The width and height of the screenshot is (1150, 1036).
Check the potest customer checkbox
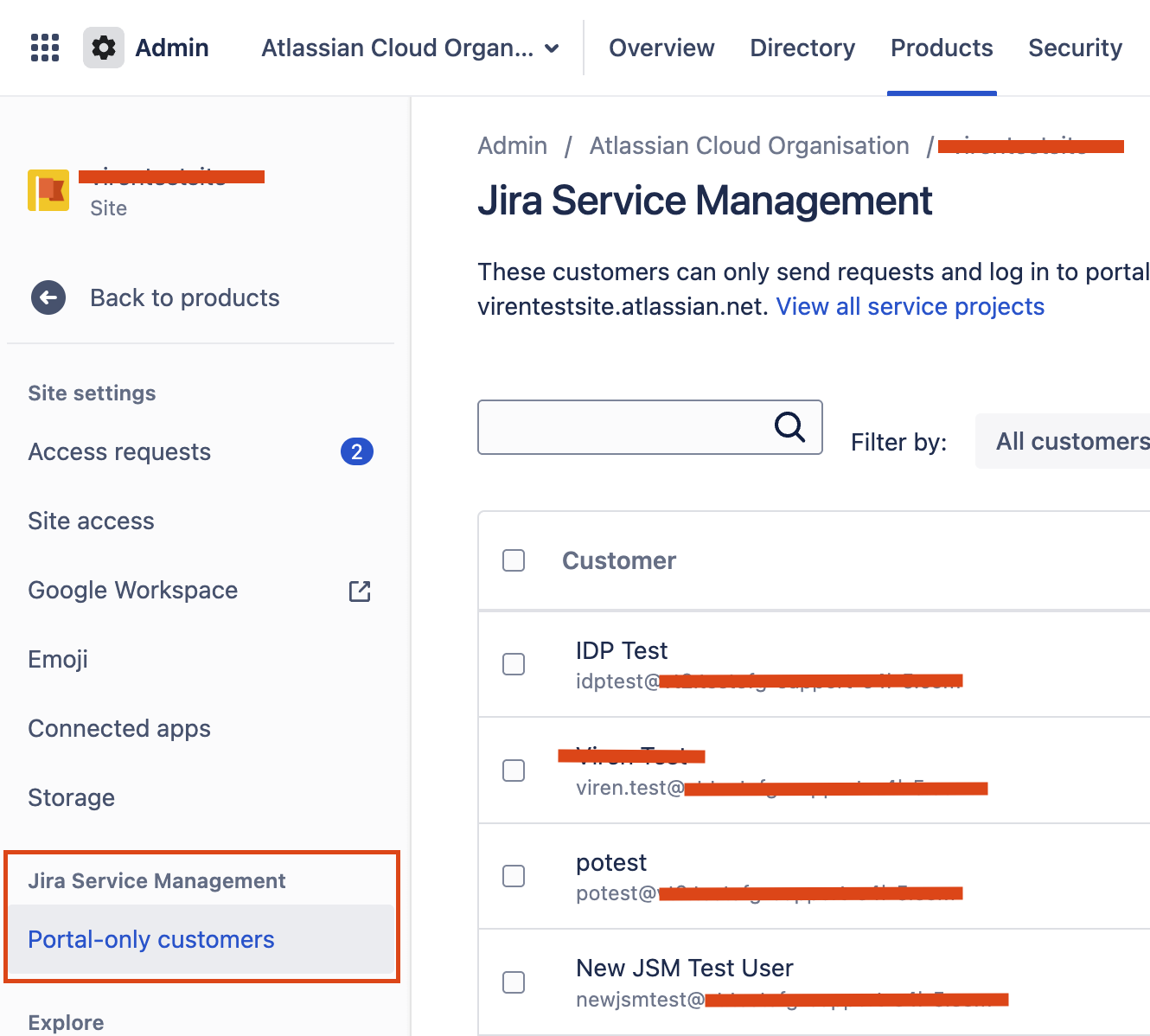click(x=514, y=876)
